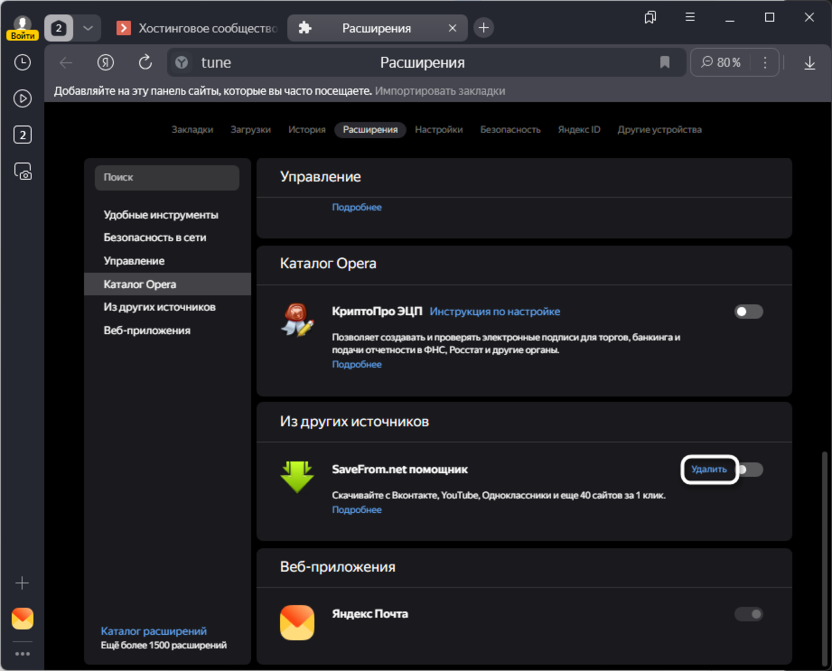Switch to the Другие устройства tab
This screenshot has height=671, width=832.
click(x=660, y=129)
